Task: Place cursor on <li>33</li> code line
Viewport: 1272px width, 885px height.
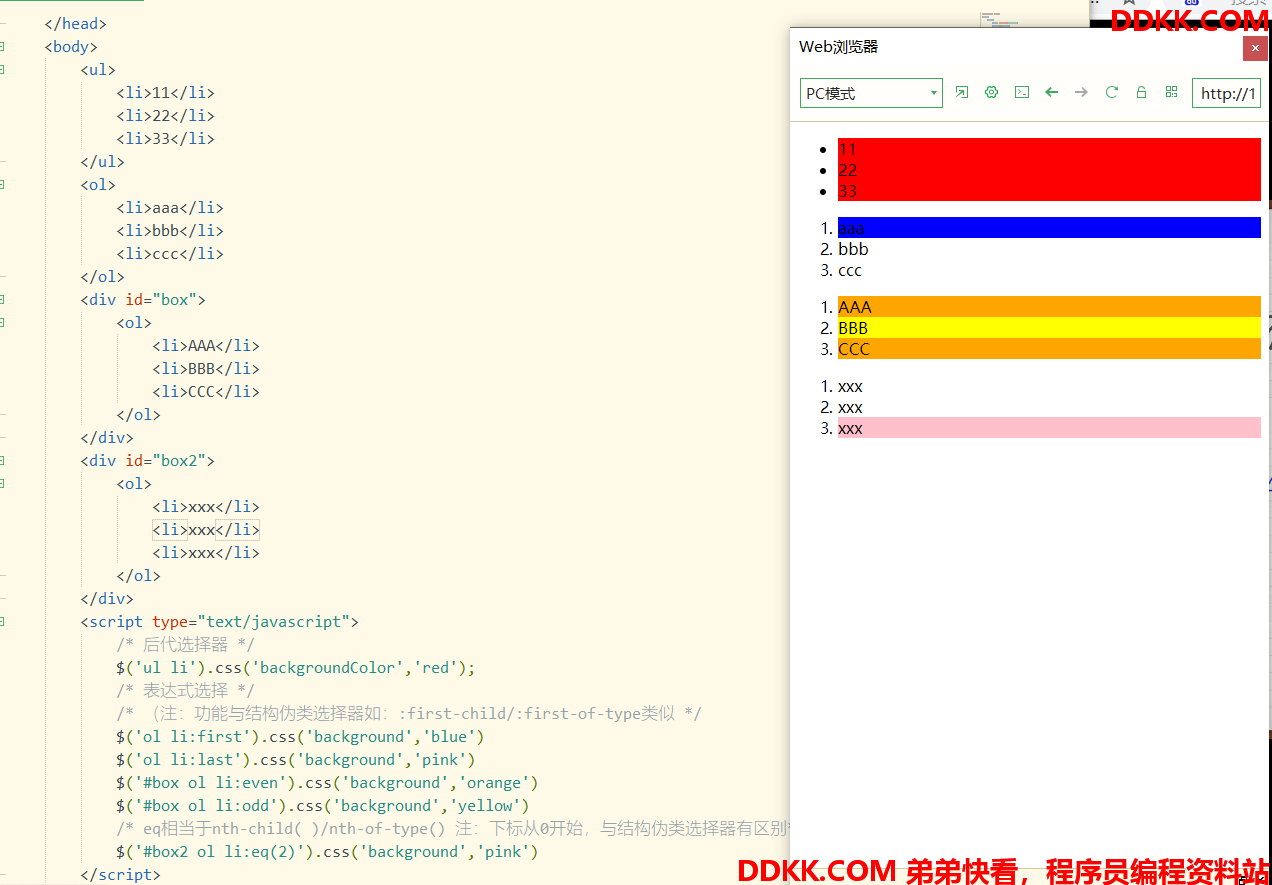Action: 165,139
